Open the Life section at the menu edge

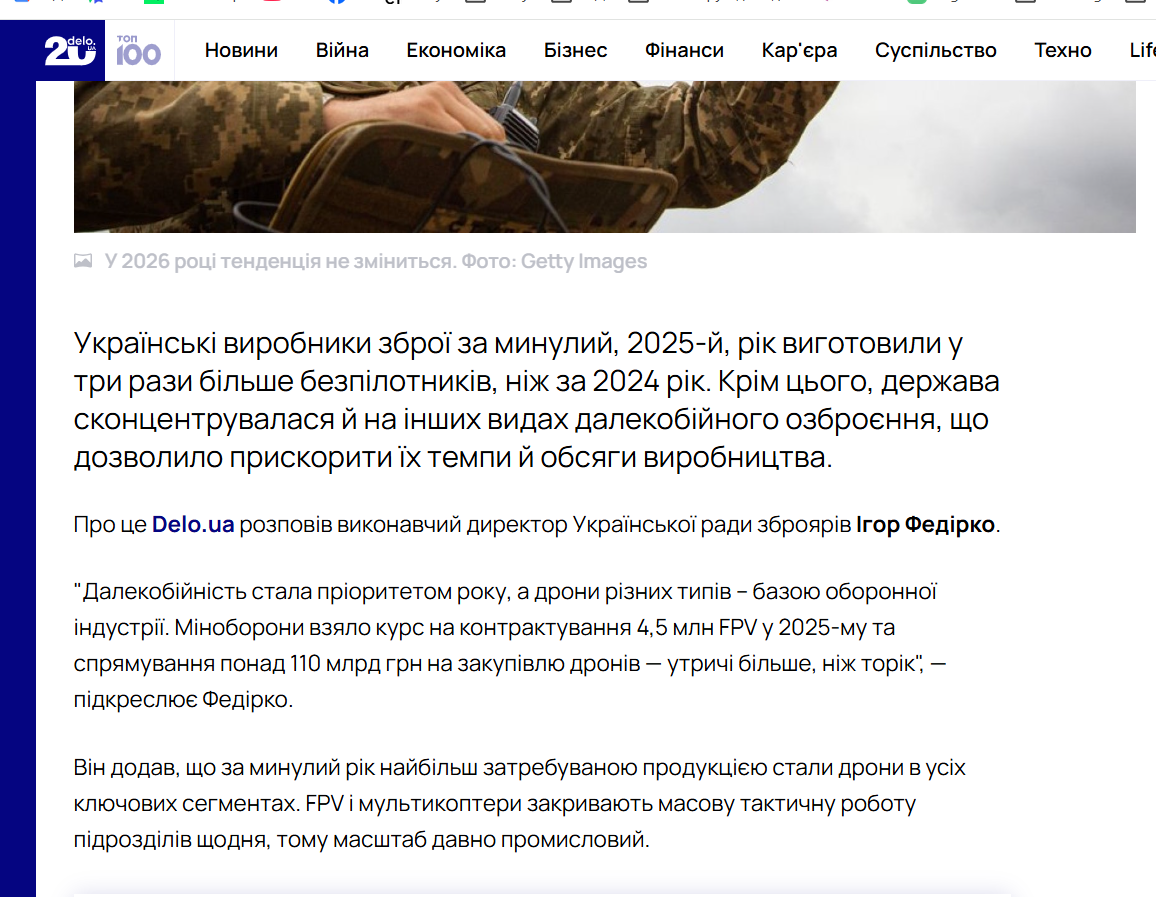1143,49
